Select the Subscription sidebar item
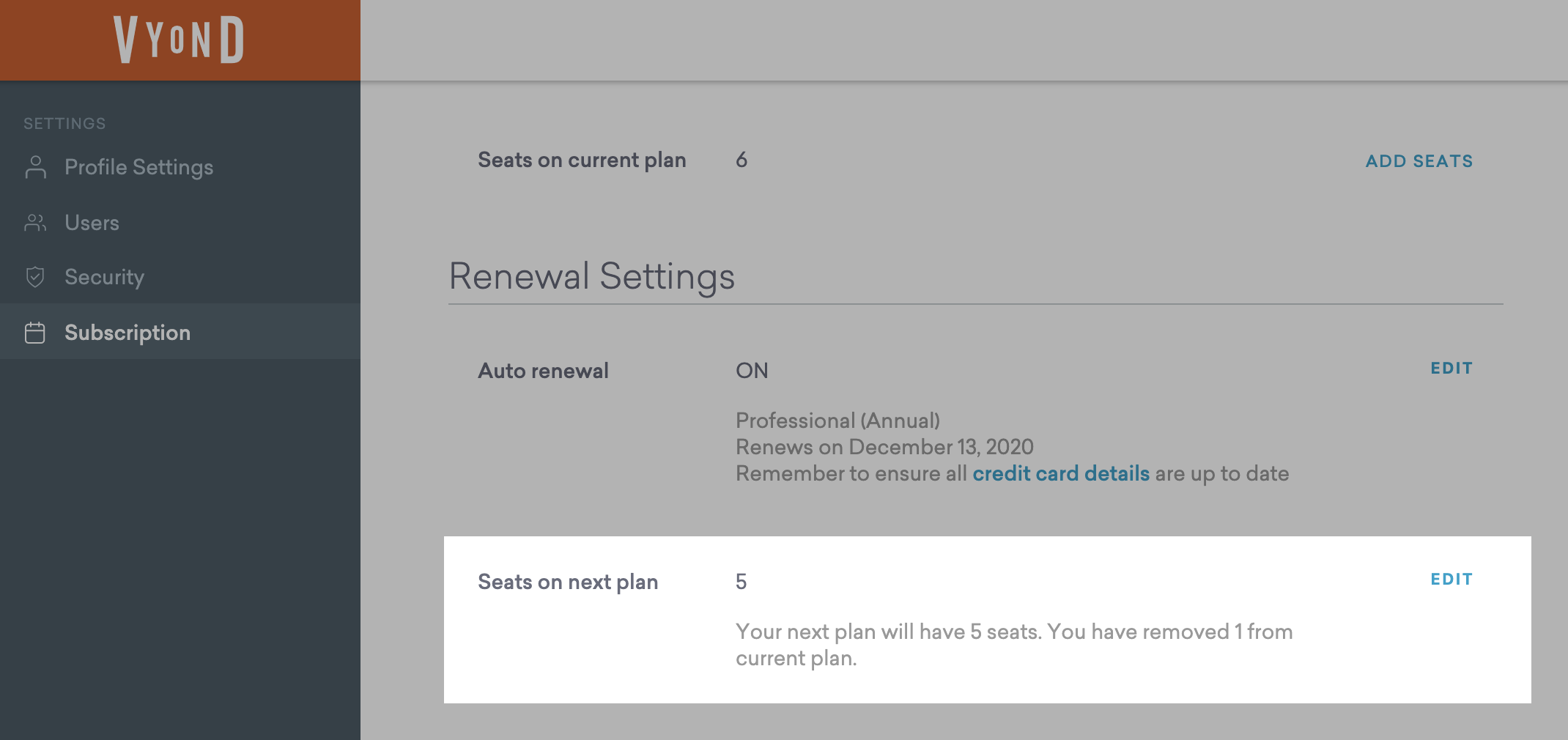This screenshot has width=1568, height=740. point(127,333)
